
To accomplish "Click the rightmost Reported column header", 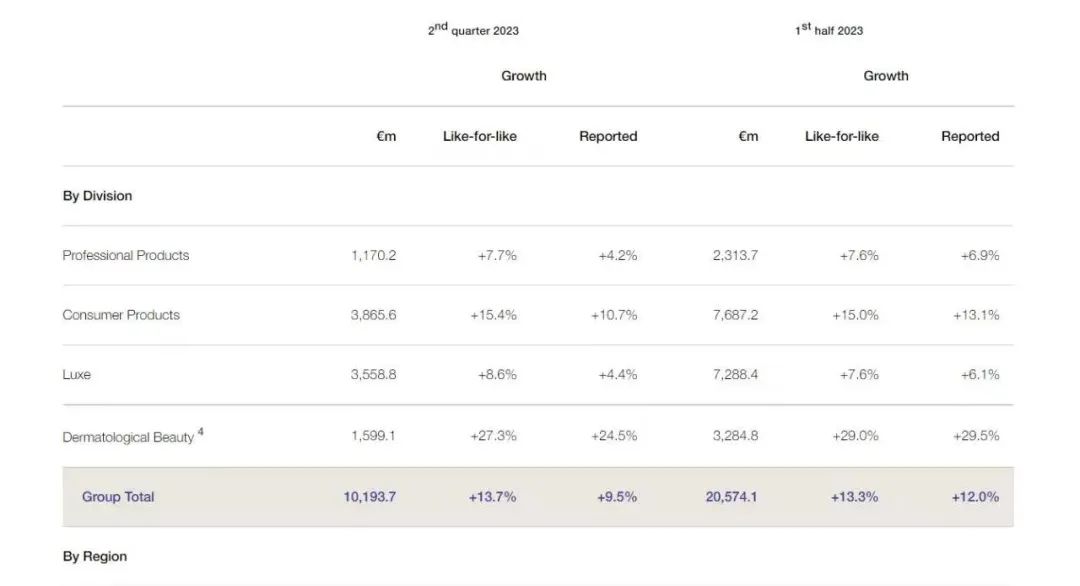I will pyautogui.click(x=970, y=136).
